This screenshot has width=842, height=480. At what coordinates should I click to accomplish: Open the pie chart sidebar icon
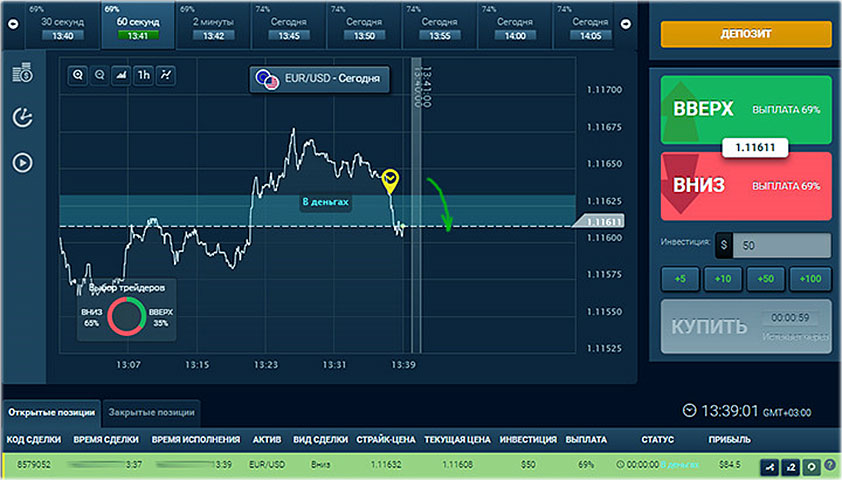tap(23, 117)
